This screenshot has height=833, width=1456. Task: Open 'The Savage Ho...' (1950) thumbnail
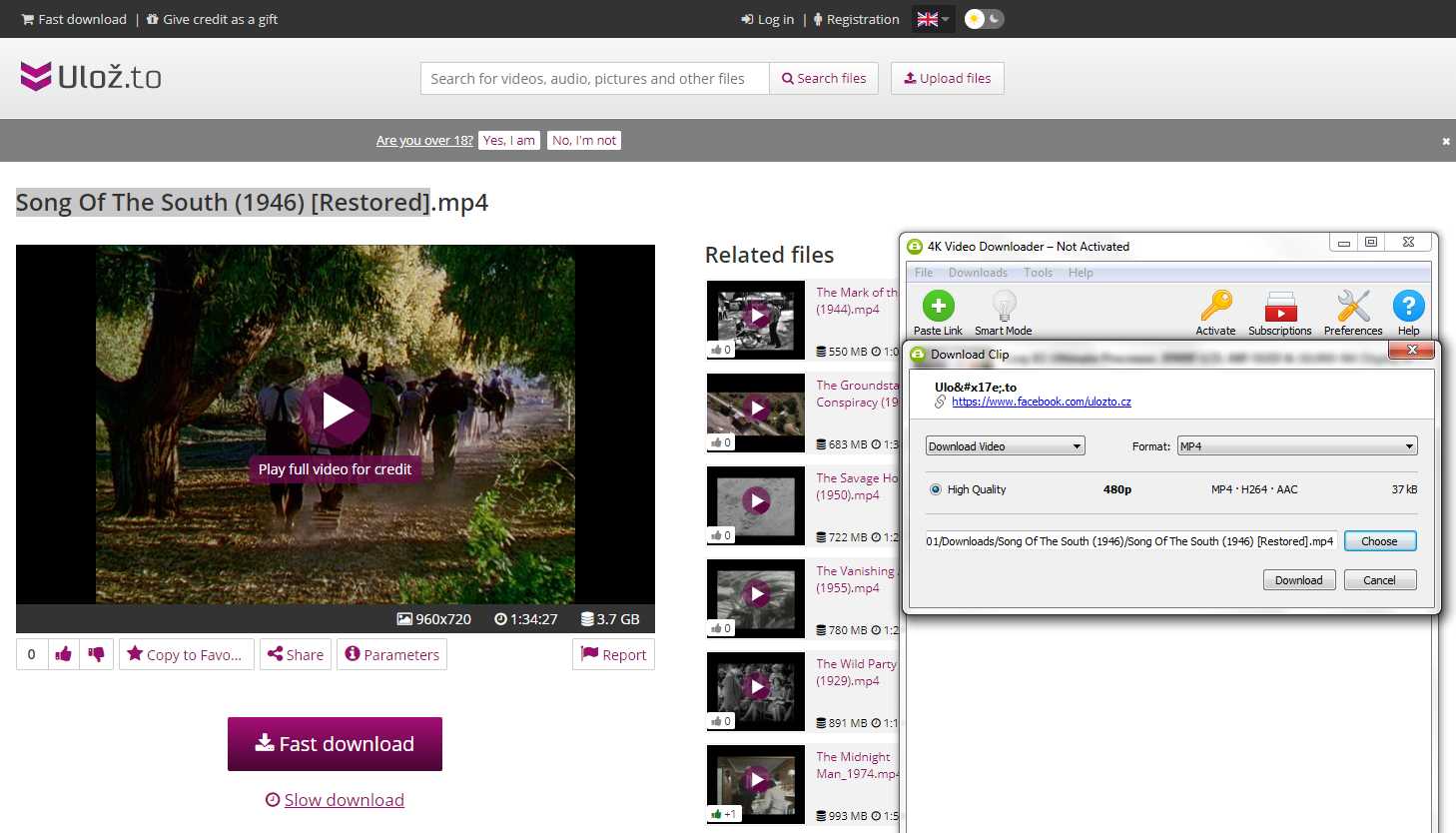tap(756, 505)
